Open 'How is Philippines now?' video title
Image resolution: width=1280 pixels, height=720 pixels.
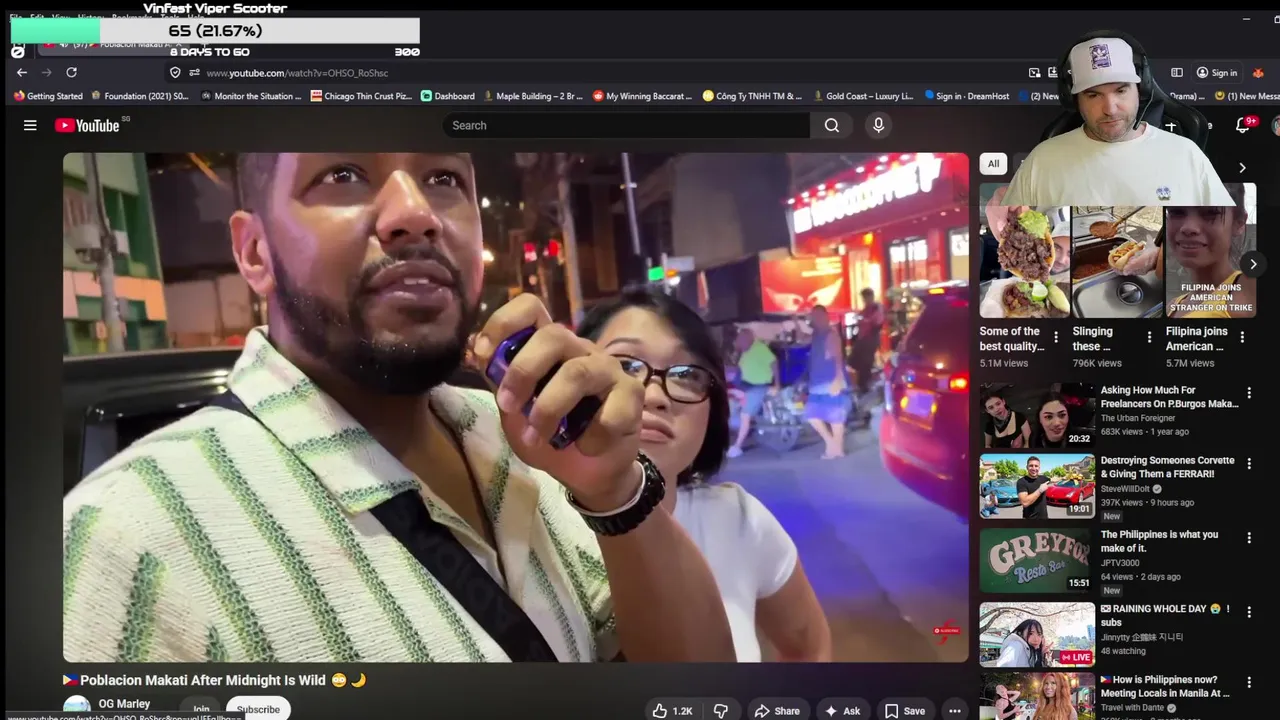pos(1165,686)
